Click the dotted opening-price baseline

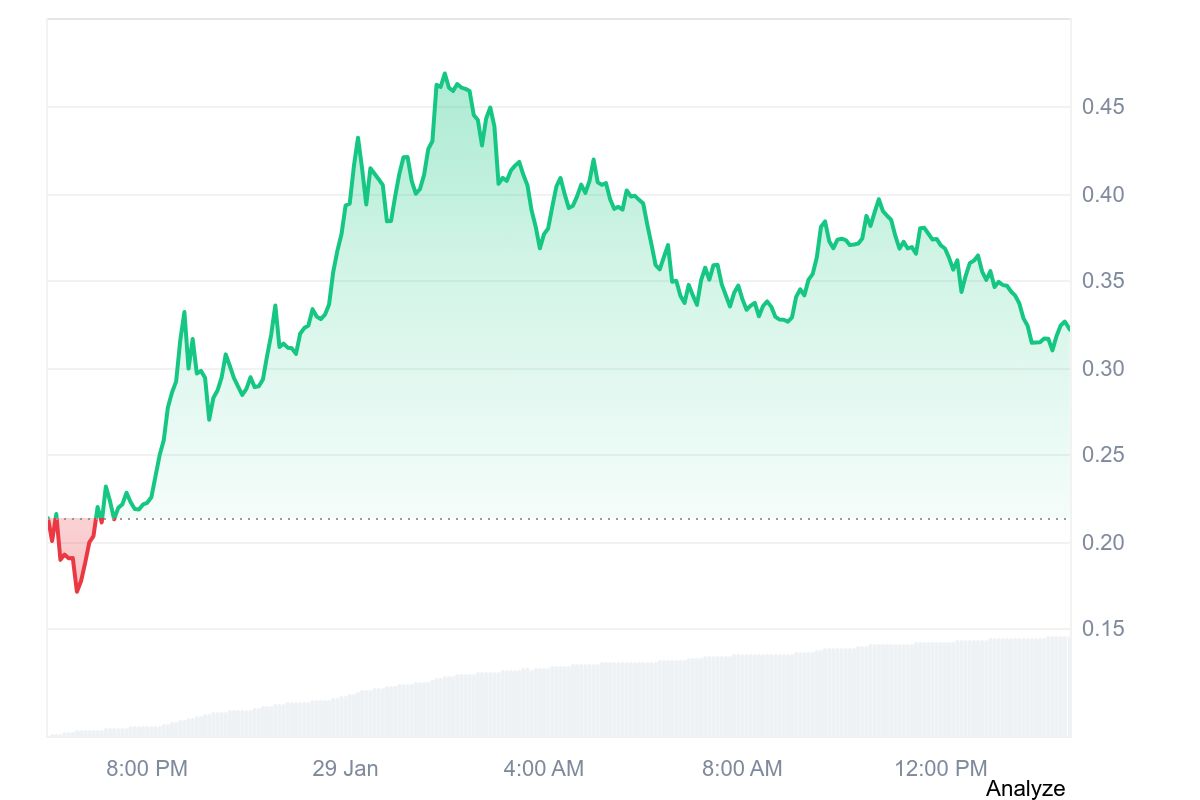(600, 519)
